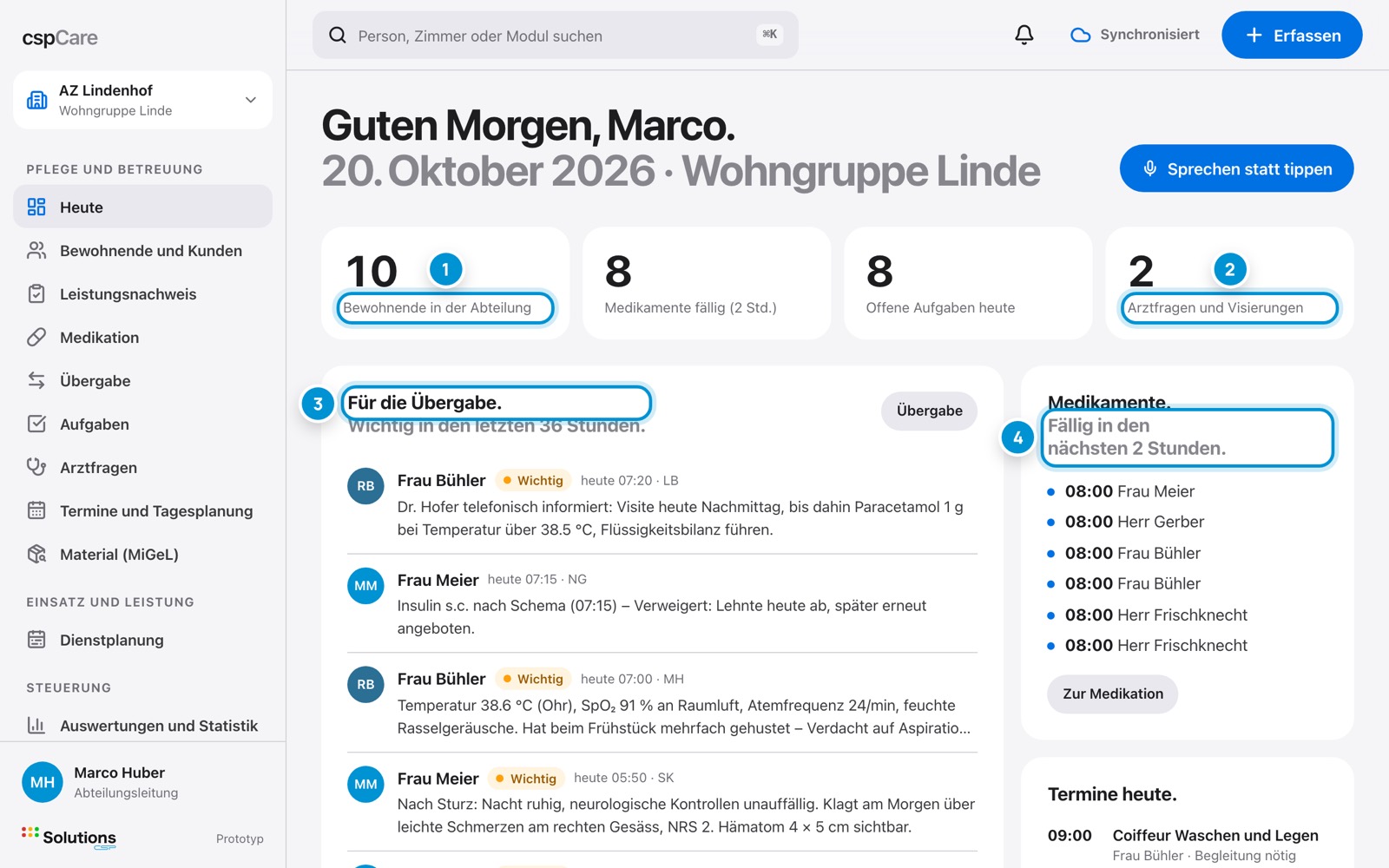This screenshot has height=868, width=1389.
Task: Click the Arztfragen stethoscope icon
Action: (36, 467)
